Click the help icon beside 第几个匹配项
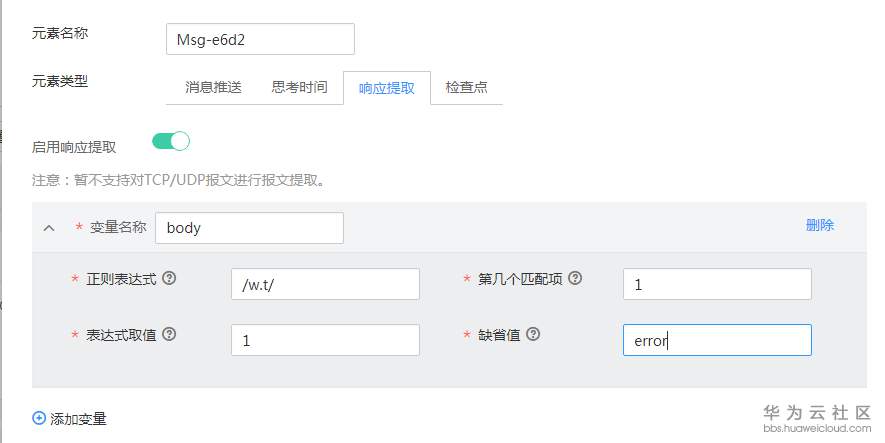 pos(575,279)
